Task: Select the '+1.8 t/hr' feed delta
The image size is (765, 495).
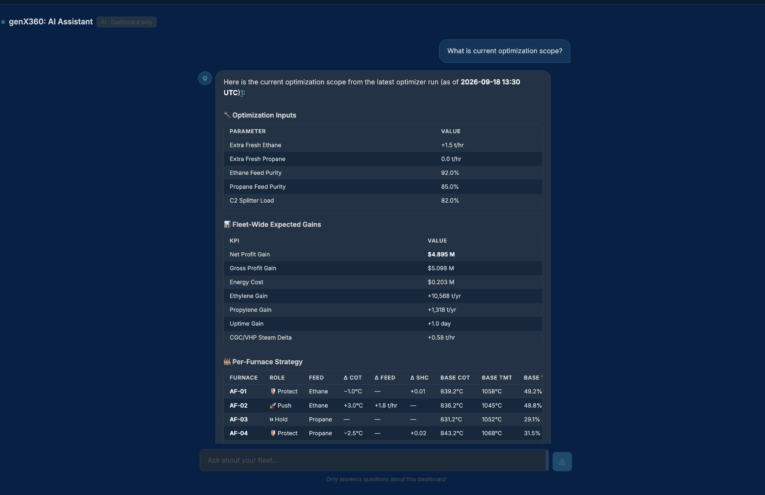Action: click(x=386, y=406)
